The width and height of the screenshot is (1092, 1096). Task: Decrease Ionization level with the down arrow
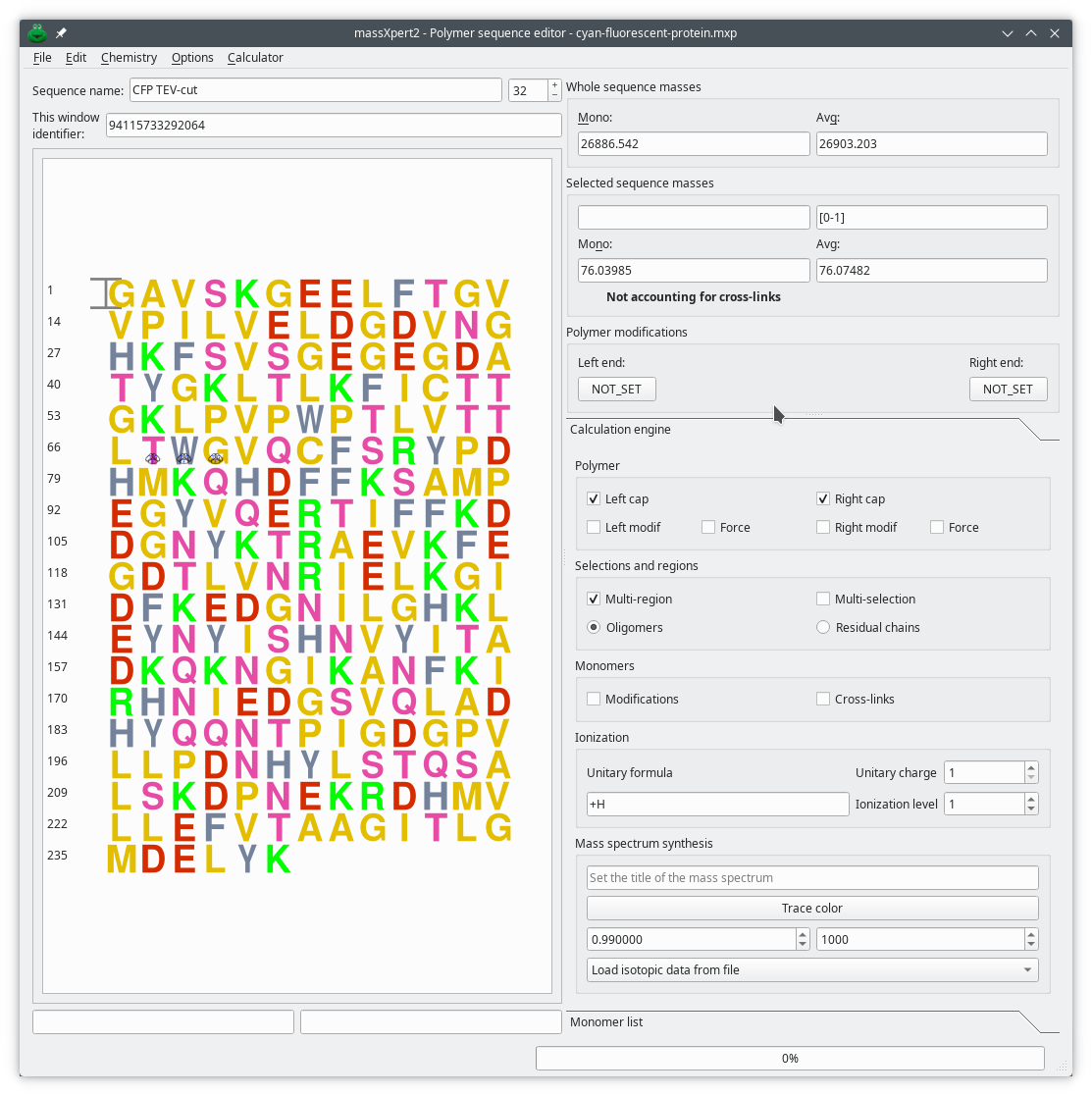1029,809
